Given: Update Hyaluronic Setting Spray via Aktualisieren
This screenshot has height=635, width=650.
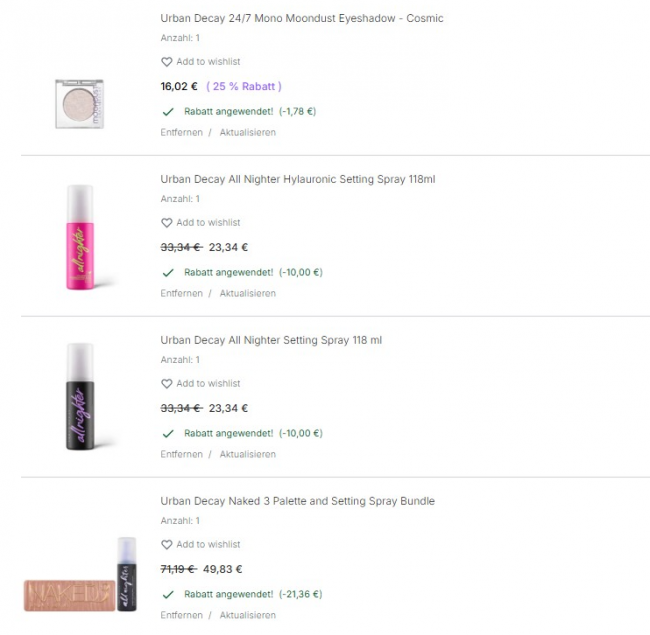Looking at the screenshot, I should (x=247, y=293).
